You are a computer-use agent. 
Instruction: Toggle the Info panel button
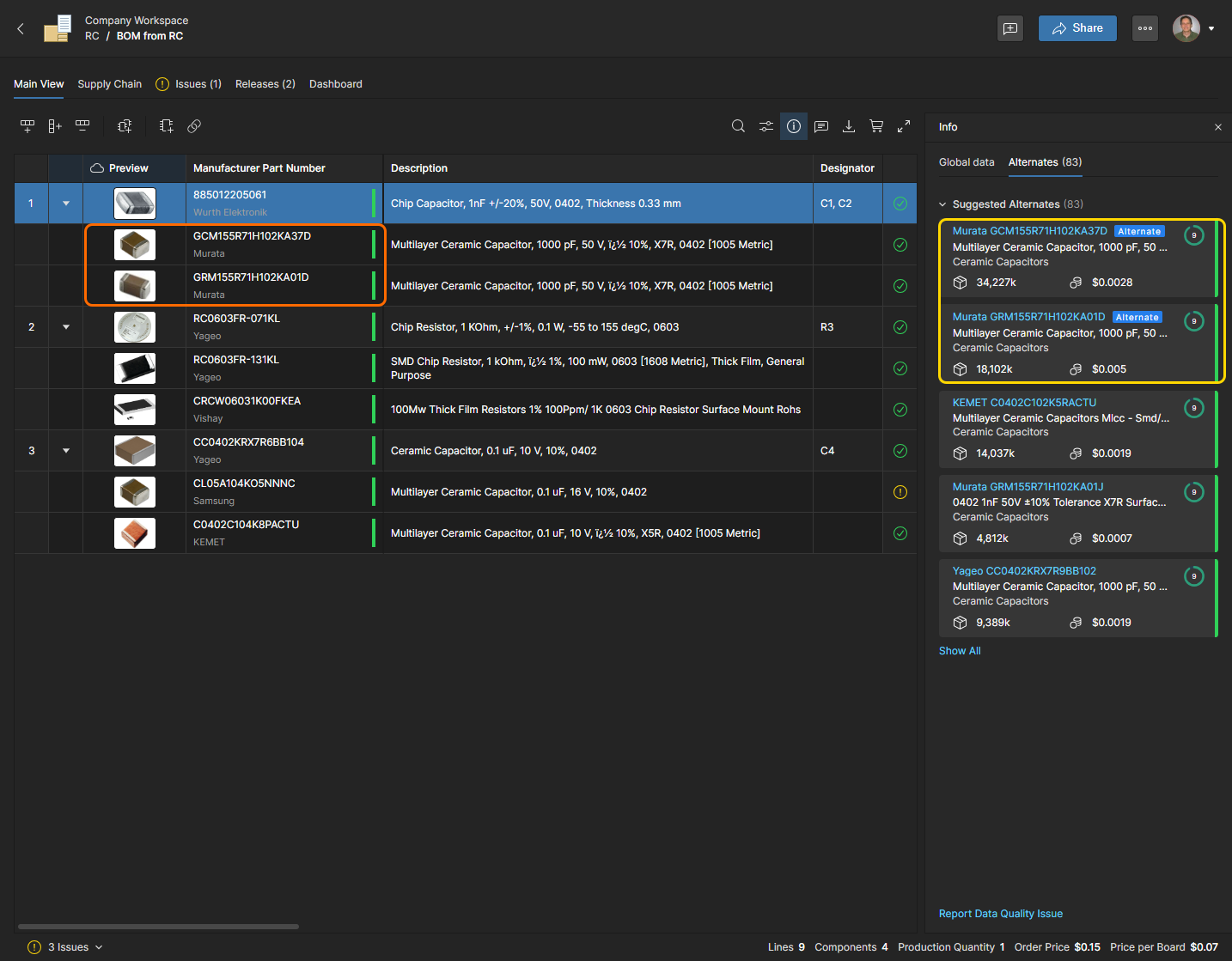[794, 126]
